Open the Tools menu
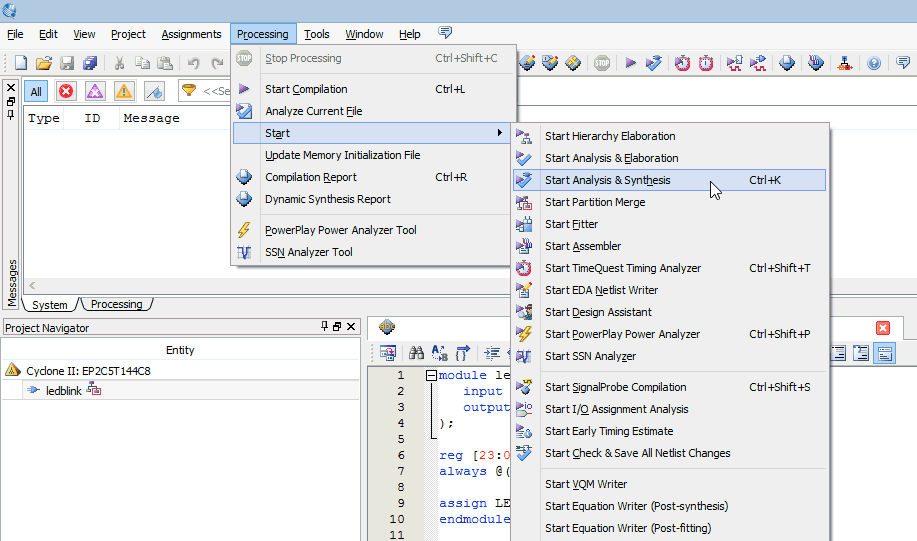The height and width of the screenshot is (541, 917). coord(316,34)
